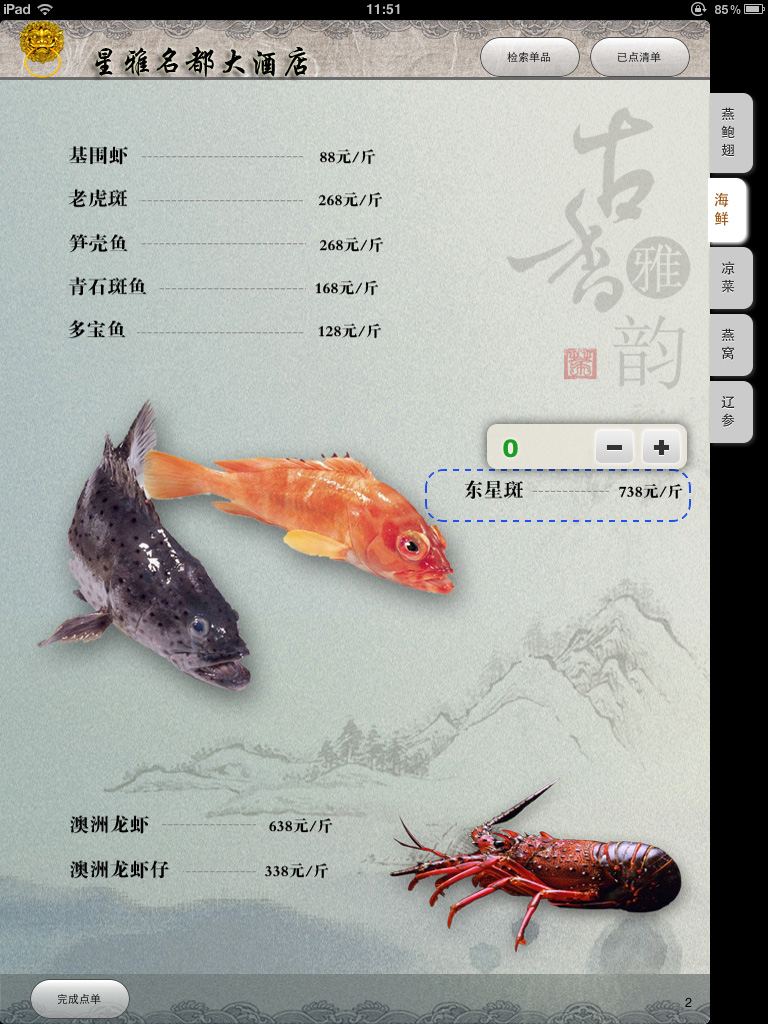Open the 燕窝 bird's nest tab
The width and height of the screenshot is (768, 1024).
[x=729, y=344]
